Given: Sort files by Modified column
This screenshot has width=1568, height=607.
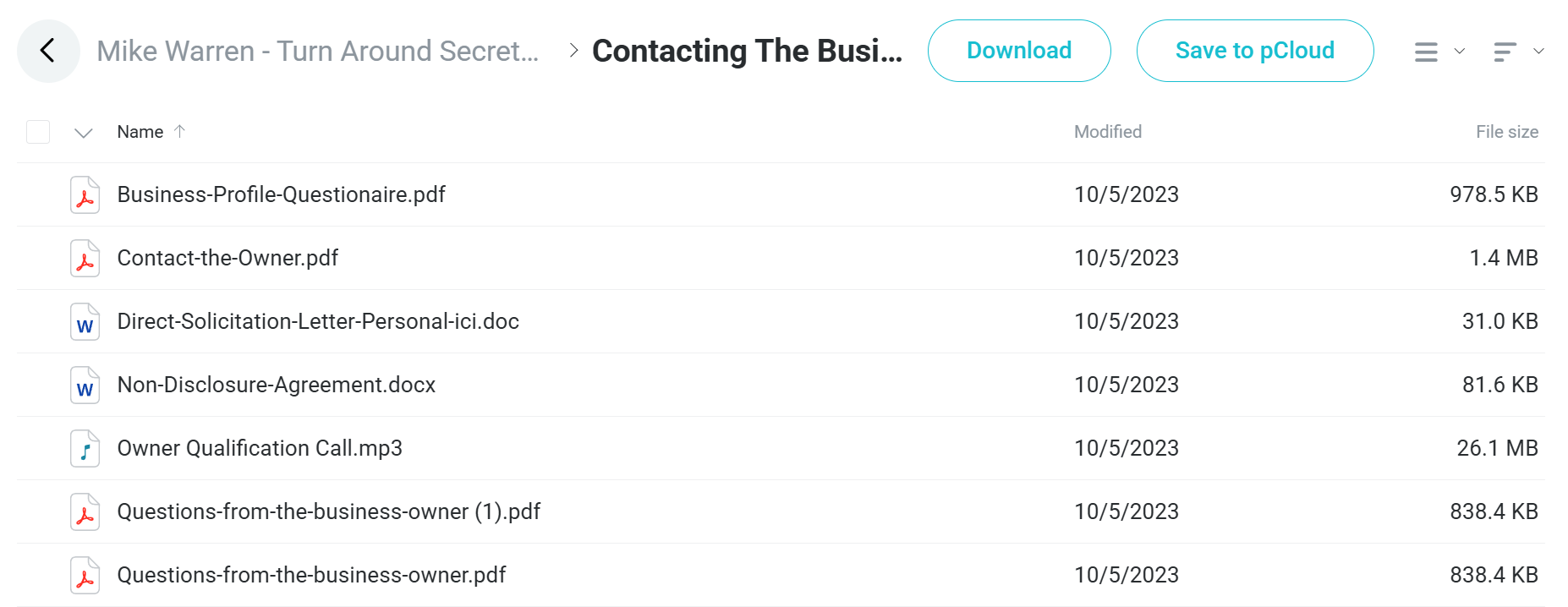Looking at the screenshot, I should click(x=1108, y=132).
